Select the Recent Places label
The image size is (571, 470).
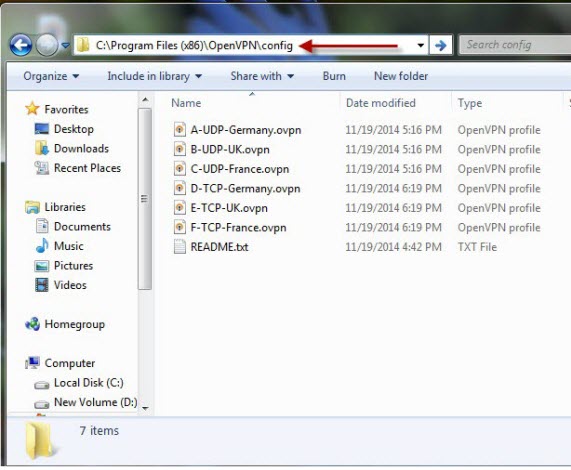pos(87,168)
